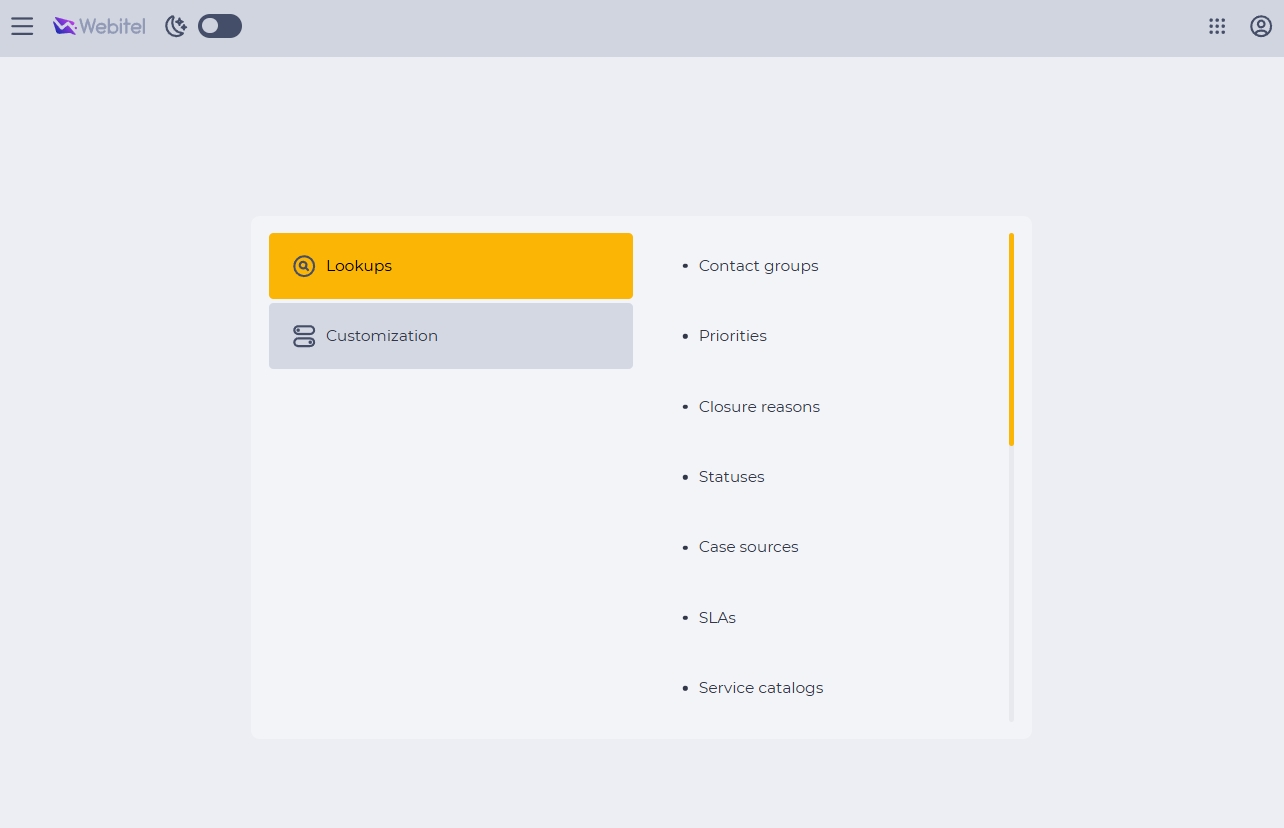Open the Priorities lookup

point(733,336)
